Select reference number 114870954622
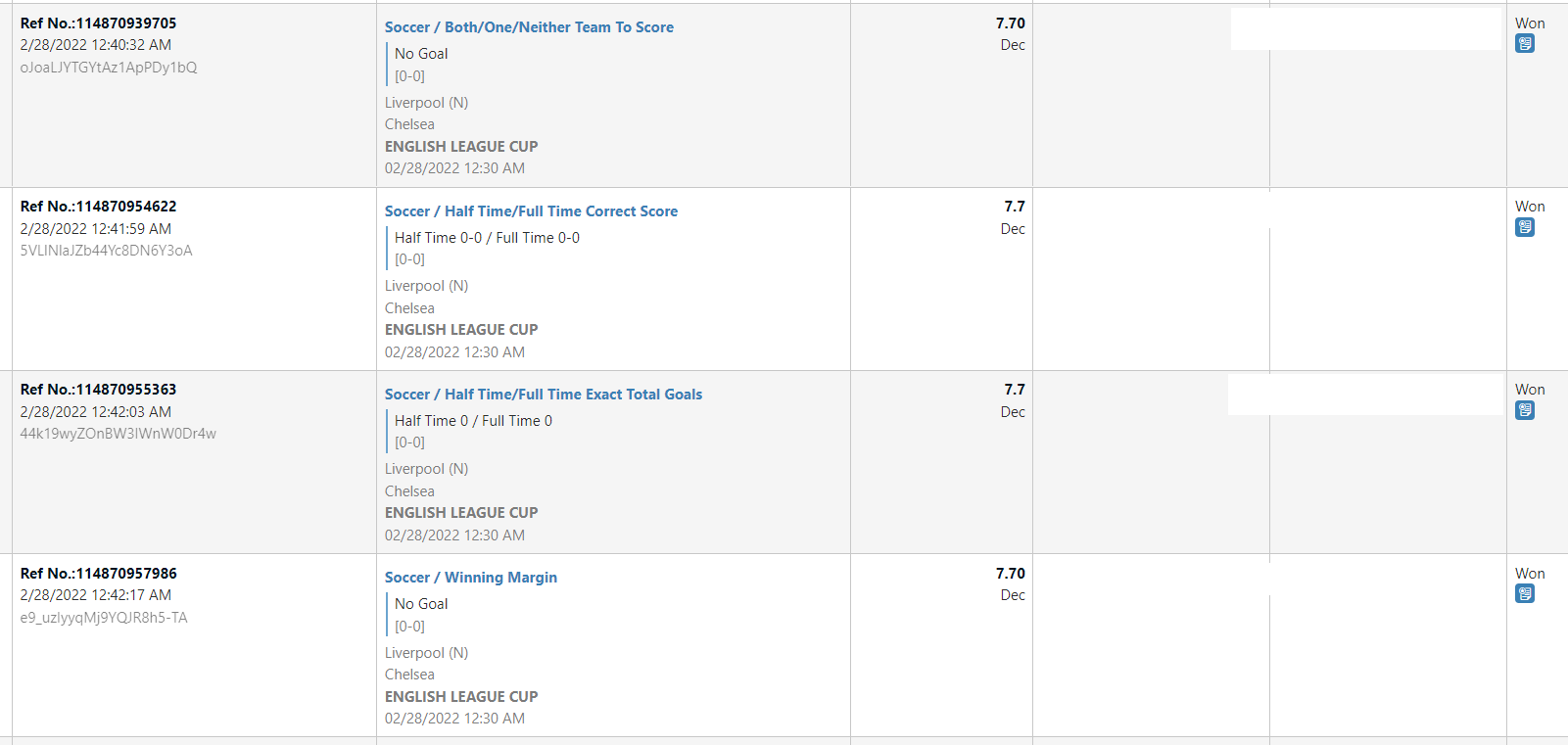1568x745 pixels. point(99,207)
